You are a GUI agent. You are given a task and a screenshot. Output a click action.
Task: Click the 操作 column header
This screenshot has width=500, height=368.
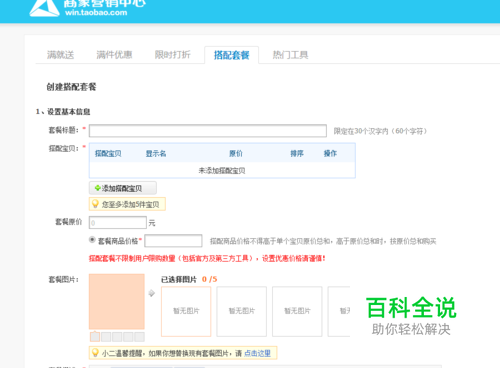click(330, 154)
